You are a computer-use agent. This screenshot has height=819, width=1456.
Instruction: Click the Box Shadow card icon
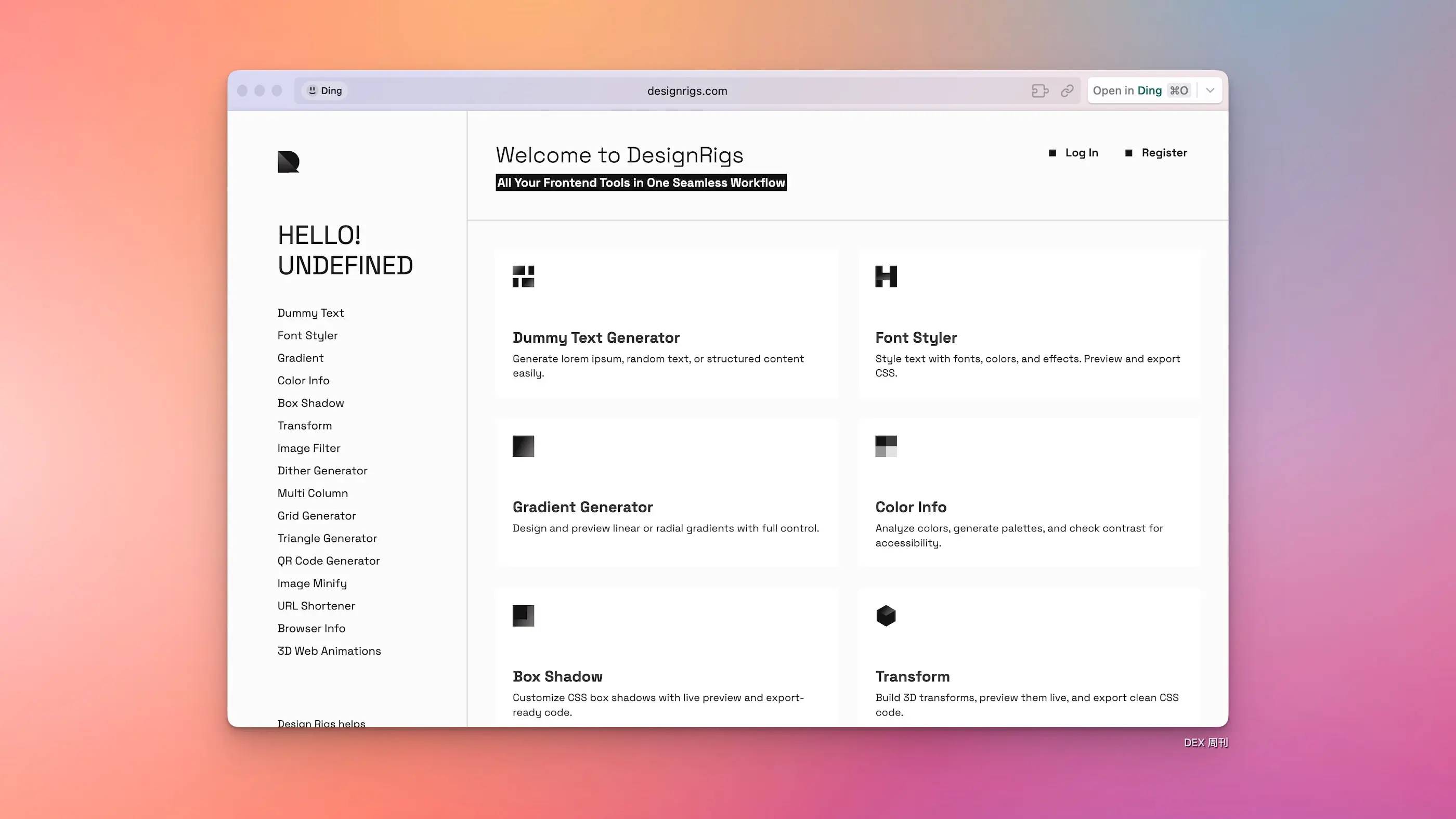click(523, 616)
